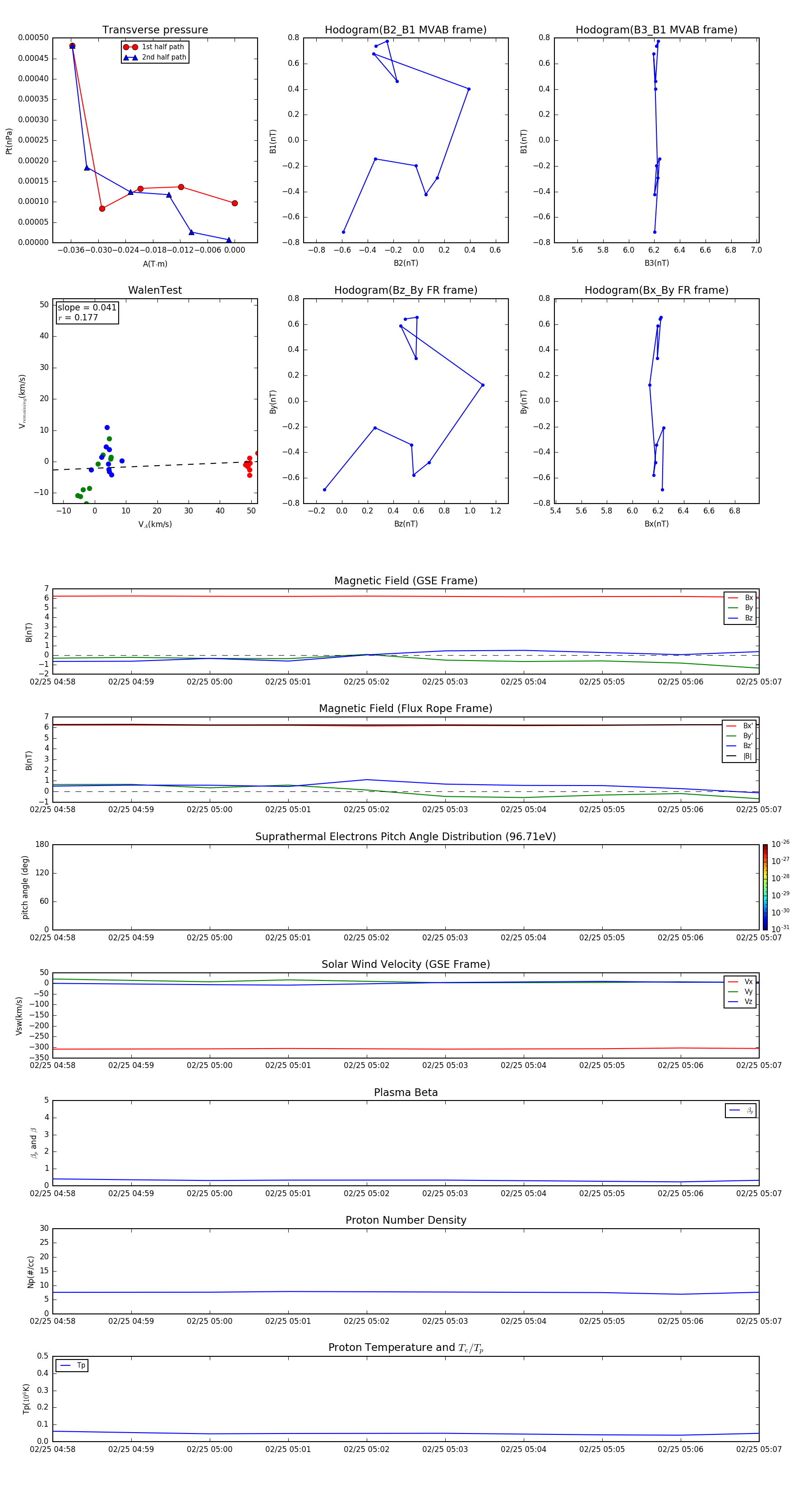Select the "Hodogram(B3_B1 MVAB frame)" title
Viewport: 812px width, 1489px height.
point(656,30)
